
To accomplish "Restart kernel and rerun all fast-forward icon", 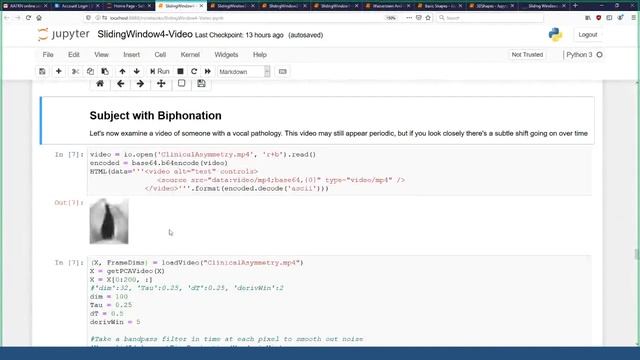I will pyautogui.click(x=208, y=71).
